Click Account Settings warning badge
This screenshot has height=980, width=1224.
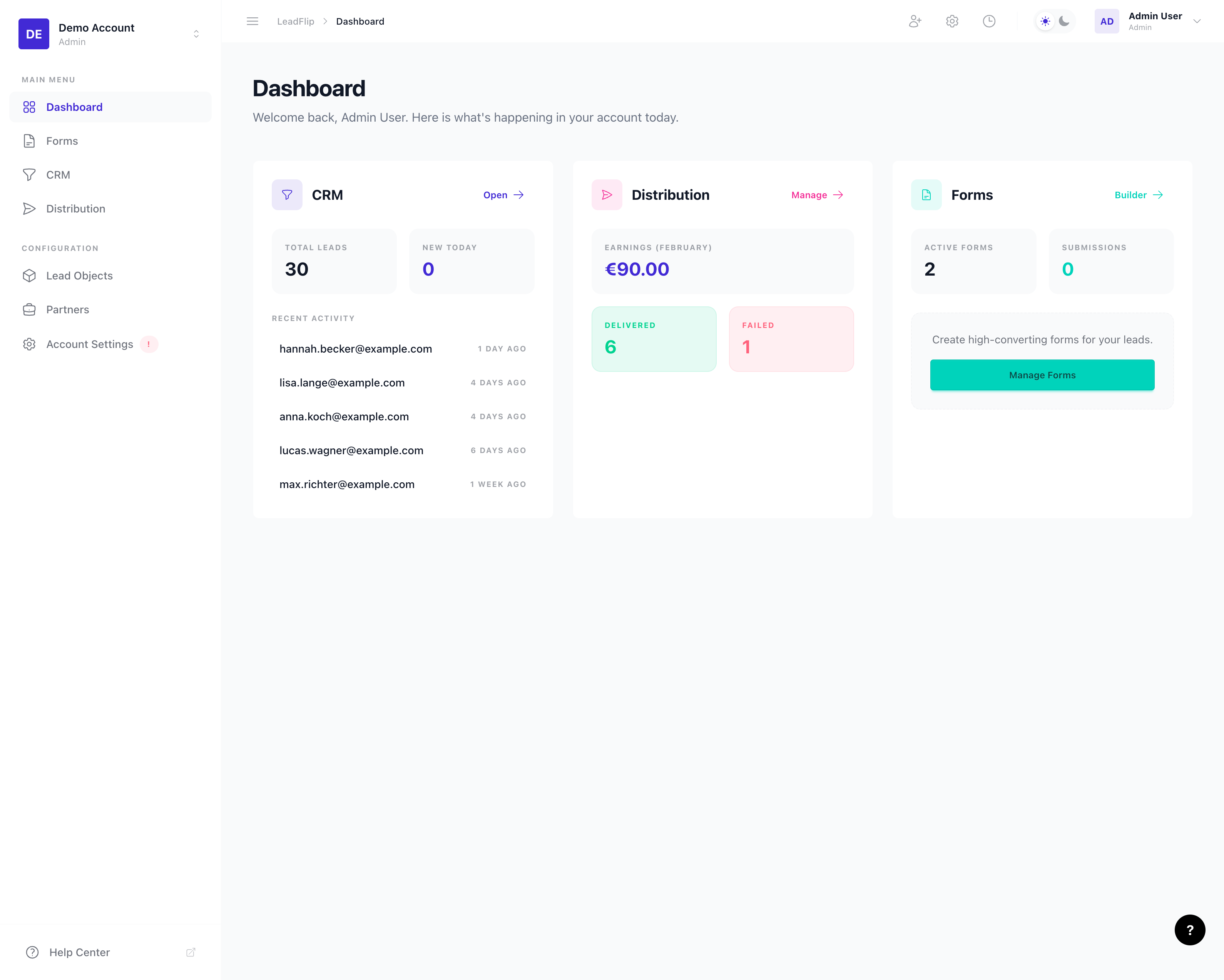pyautogui.click(x=149, y=344)
